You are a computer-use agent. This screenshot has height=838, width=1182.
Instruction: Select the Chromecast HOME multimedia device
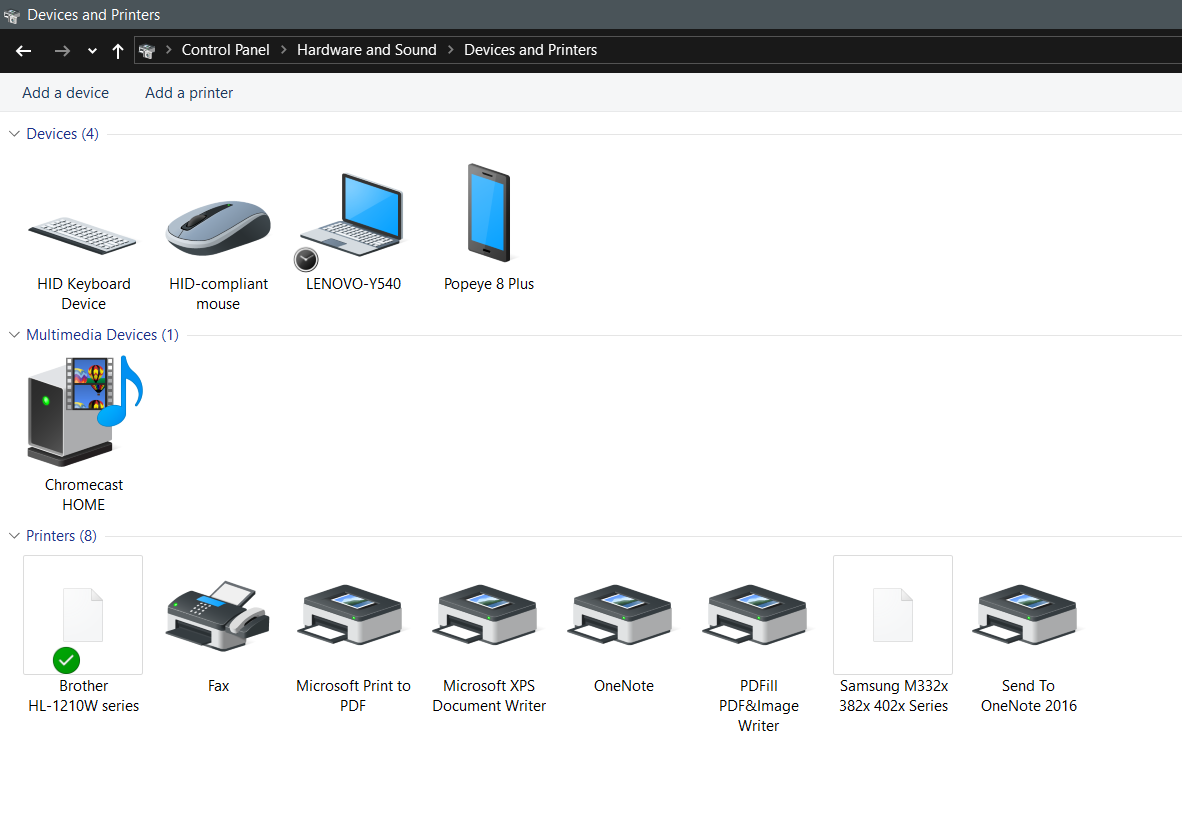click(84, 411)
